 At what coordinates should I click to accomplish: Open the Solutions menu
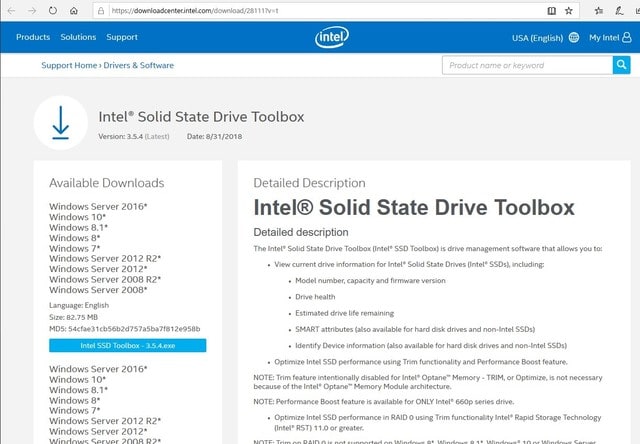tap(78, 37)
